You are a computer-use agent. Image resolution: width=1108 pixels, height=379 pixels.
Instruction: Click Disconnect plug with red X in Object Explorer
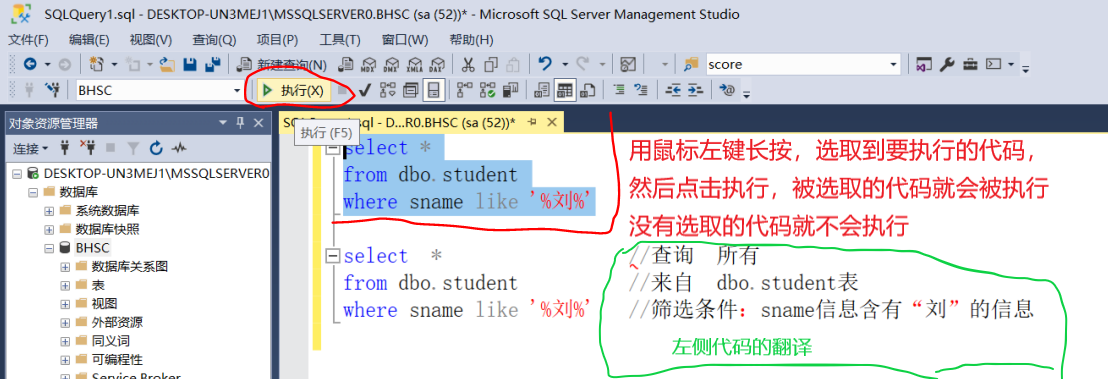[x=88, y=148]
